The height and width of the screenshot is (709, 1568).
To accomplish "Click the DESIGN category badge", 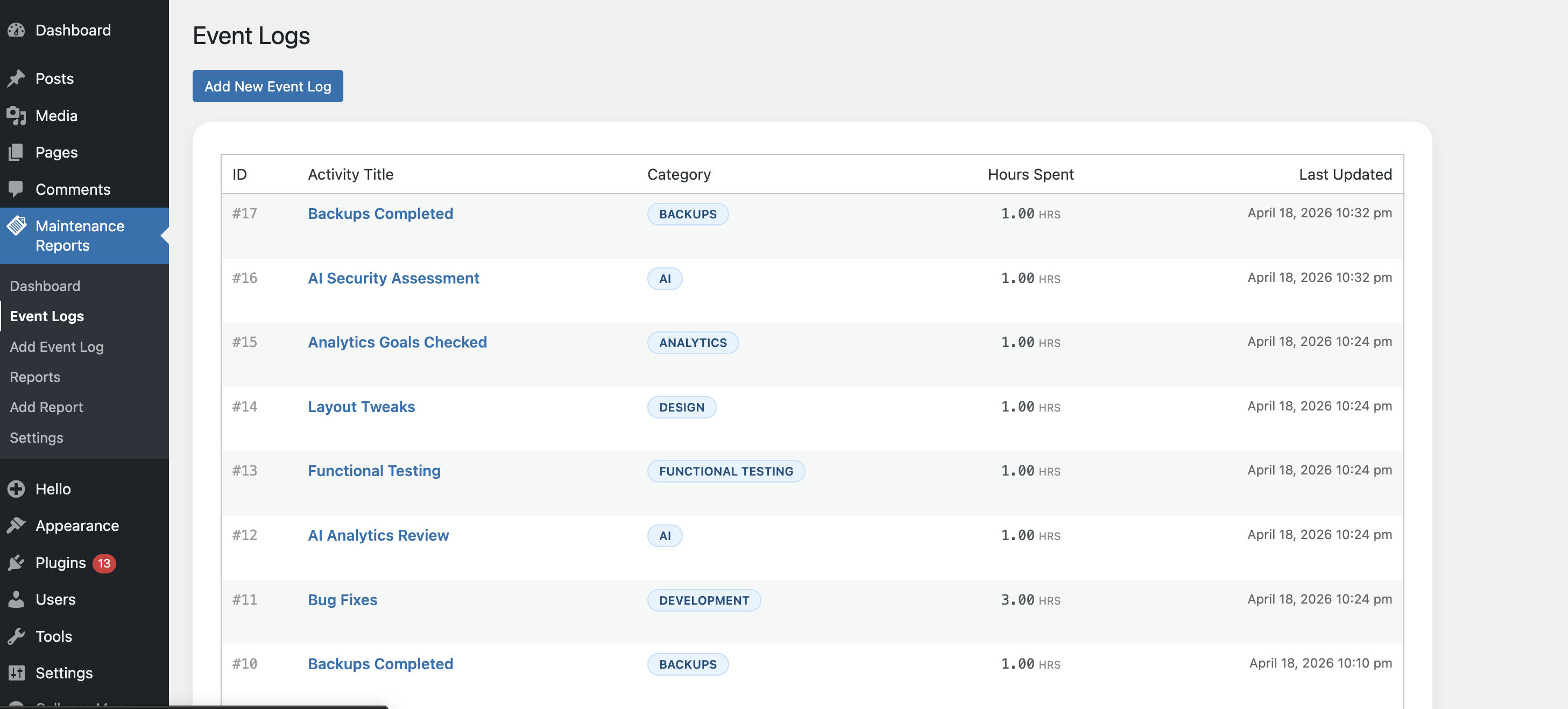I will click(682, 407).
